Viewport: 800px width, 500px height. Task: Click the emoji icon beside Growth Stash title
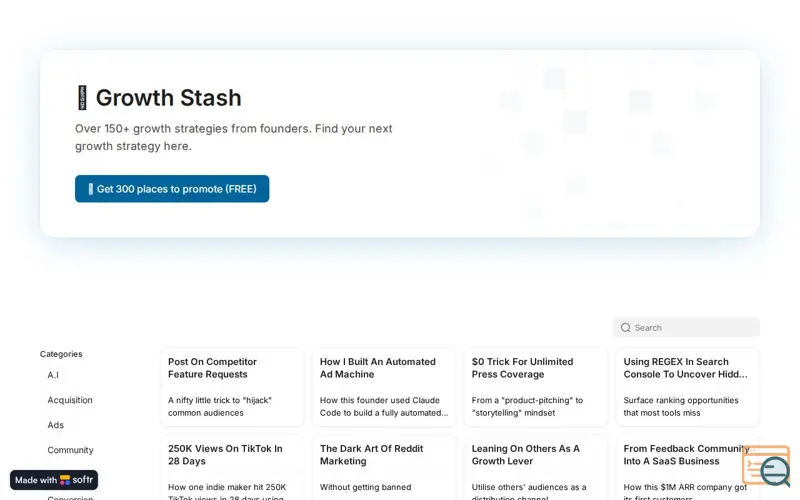tap(82, 98)
